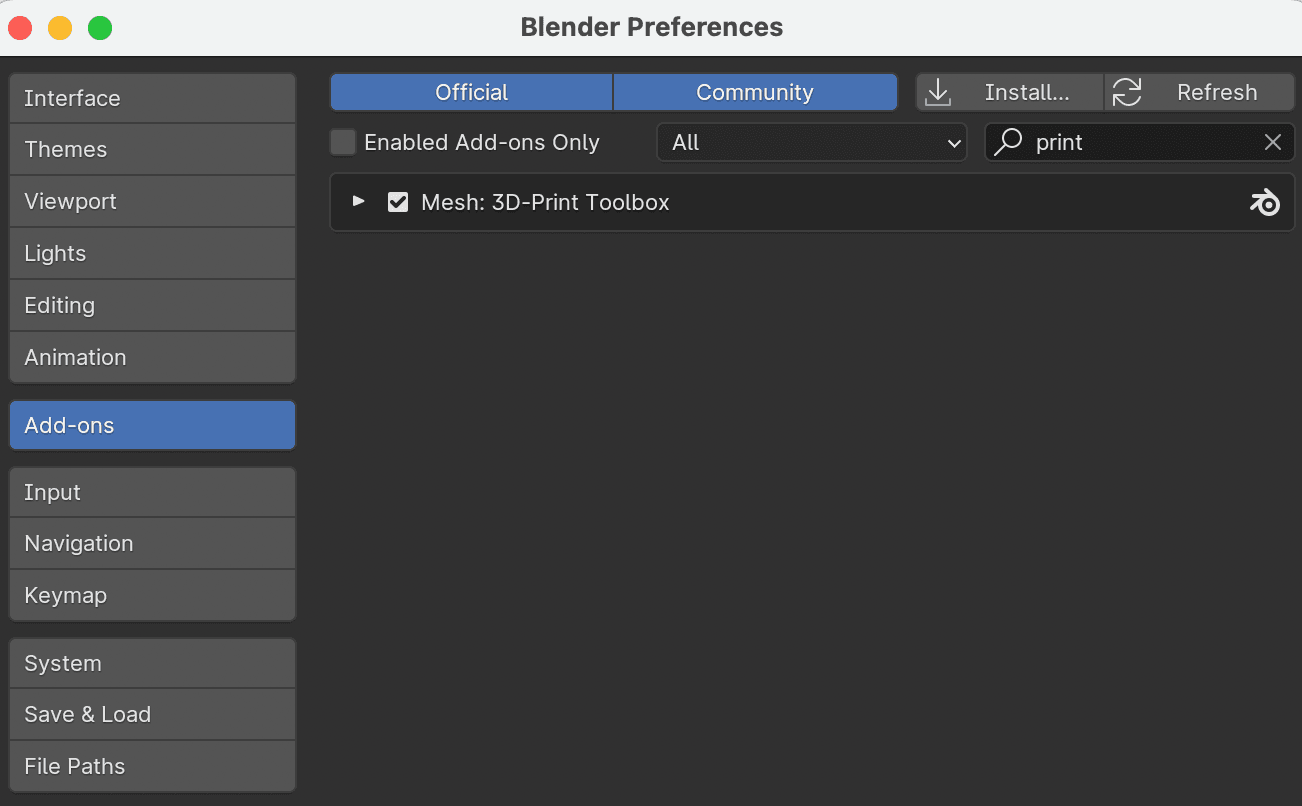
Task: Click the Install button's download icon
Action: 938,92
